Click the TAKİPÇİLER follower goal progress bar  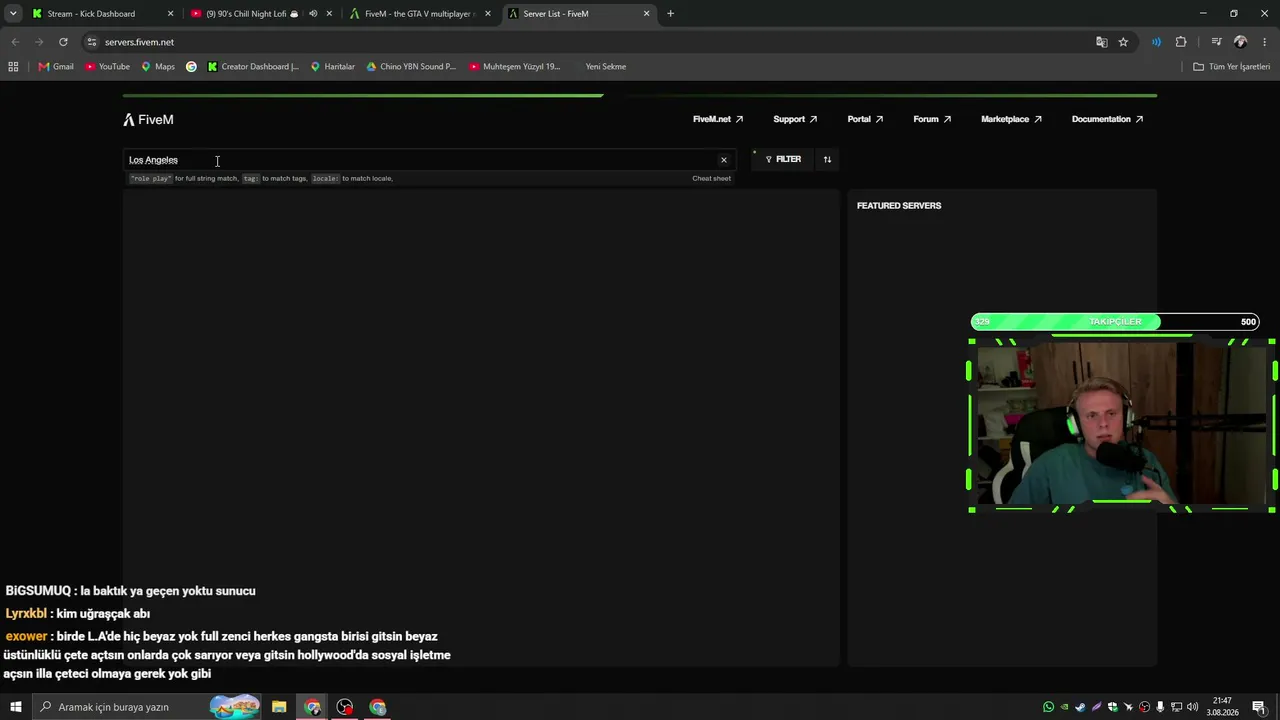[1115, 322]
